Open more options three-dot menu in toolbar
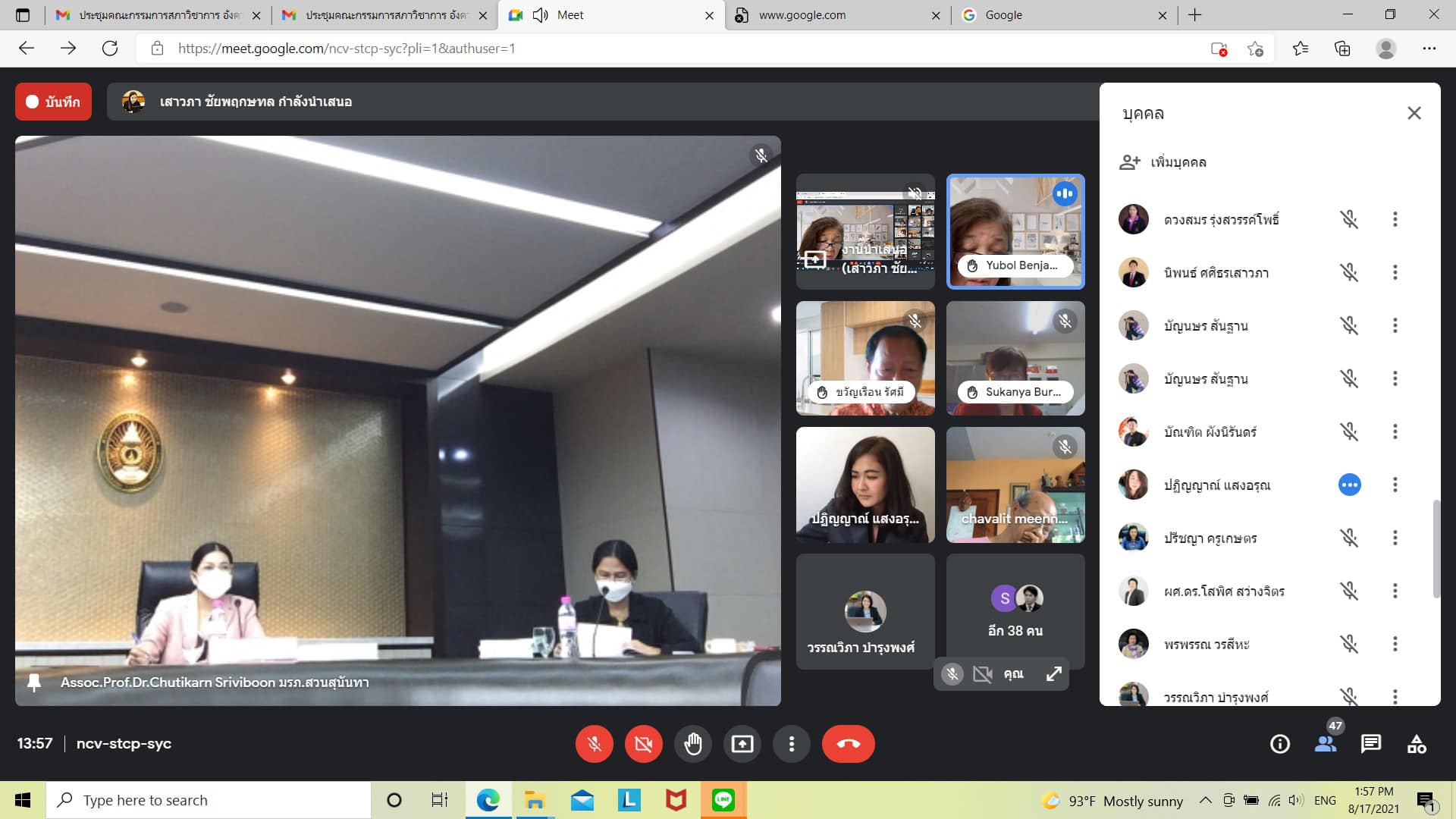The image size is (1456, 819). click(x=791, y=744)
